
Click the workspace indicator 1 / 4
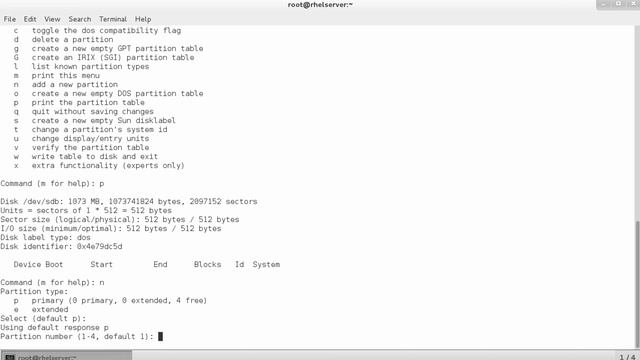627,357
